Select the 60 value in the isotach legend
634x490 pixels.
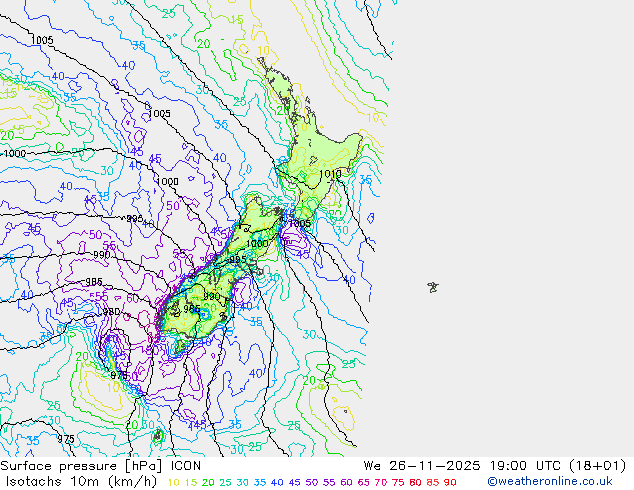point(347,482)
